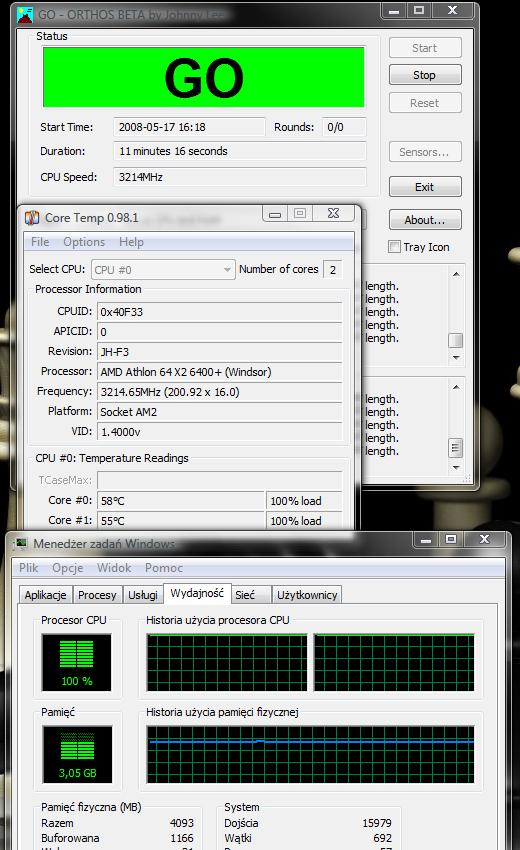Click the Task Manager title bar icon
The width and height of the screenshot is (520, 850).
[21, 543]
